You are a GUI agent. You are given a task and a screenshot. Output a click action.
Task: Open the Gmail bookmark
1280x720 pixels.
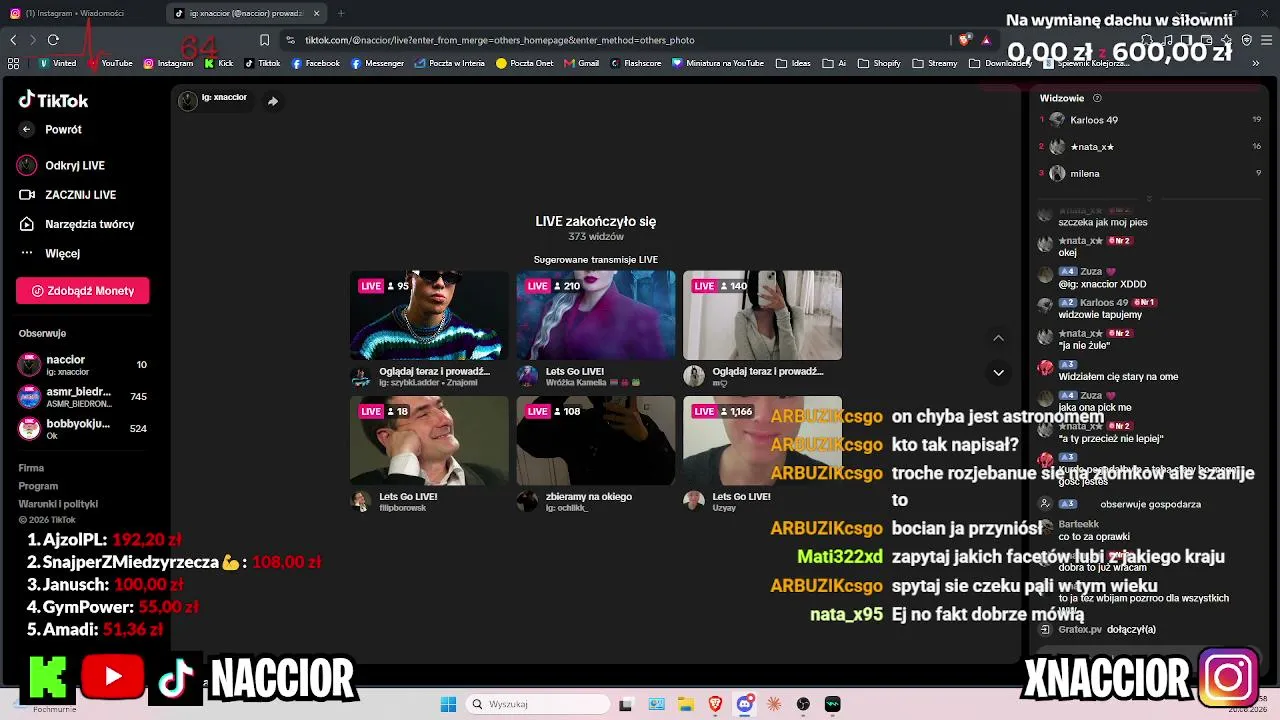point(581,63)
